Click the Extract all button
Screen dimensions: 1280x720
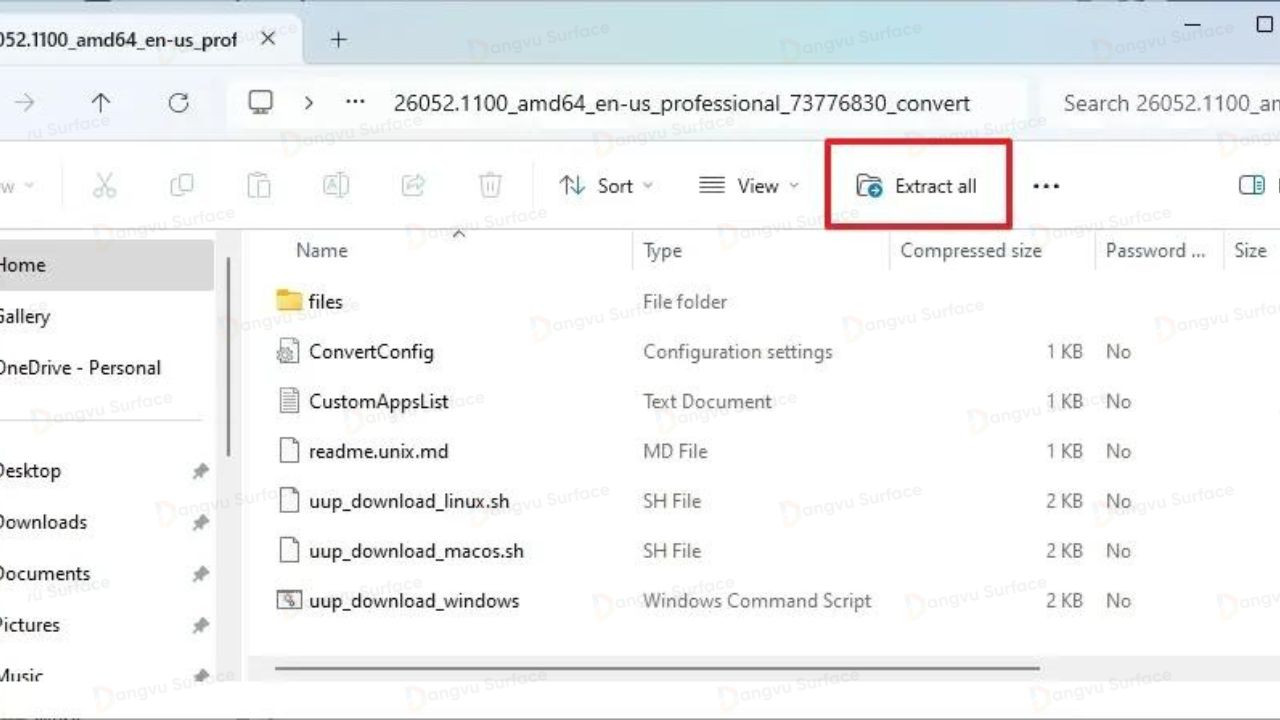click(919, 186)
